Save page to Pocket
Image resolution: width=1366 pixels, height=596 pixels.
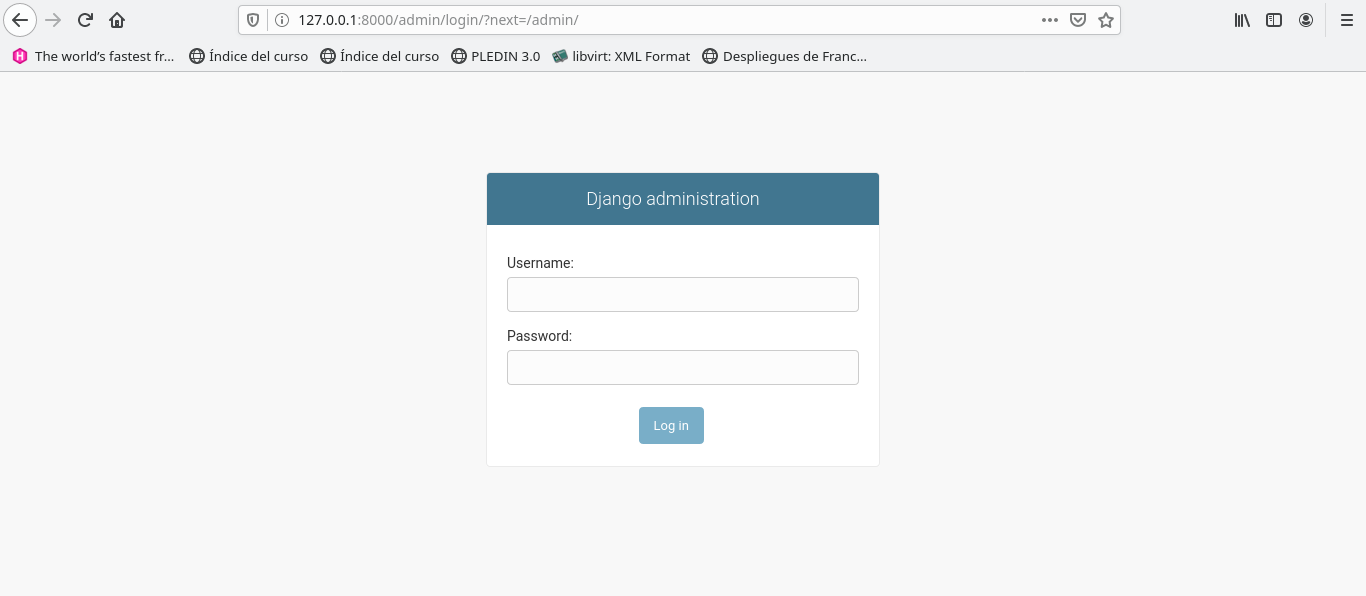pos(1078,20)
